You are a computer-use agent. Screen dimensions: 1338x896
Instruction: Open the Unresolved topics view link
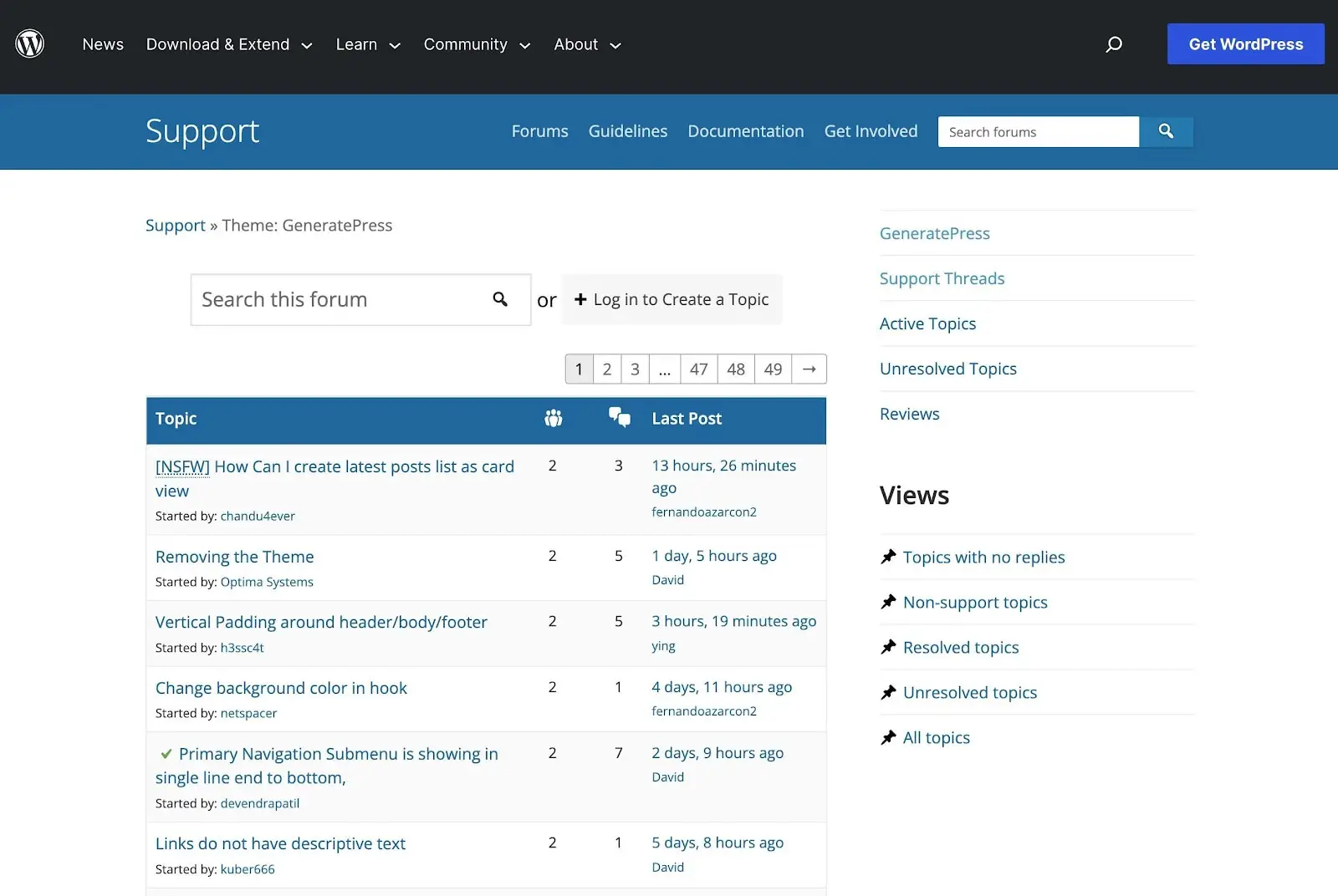click(x=970, y=692)
